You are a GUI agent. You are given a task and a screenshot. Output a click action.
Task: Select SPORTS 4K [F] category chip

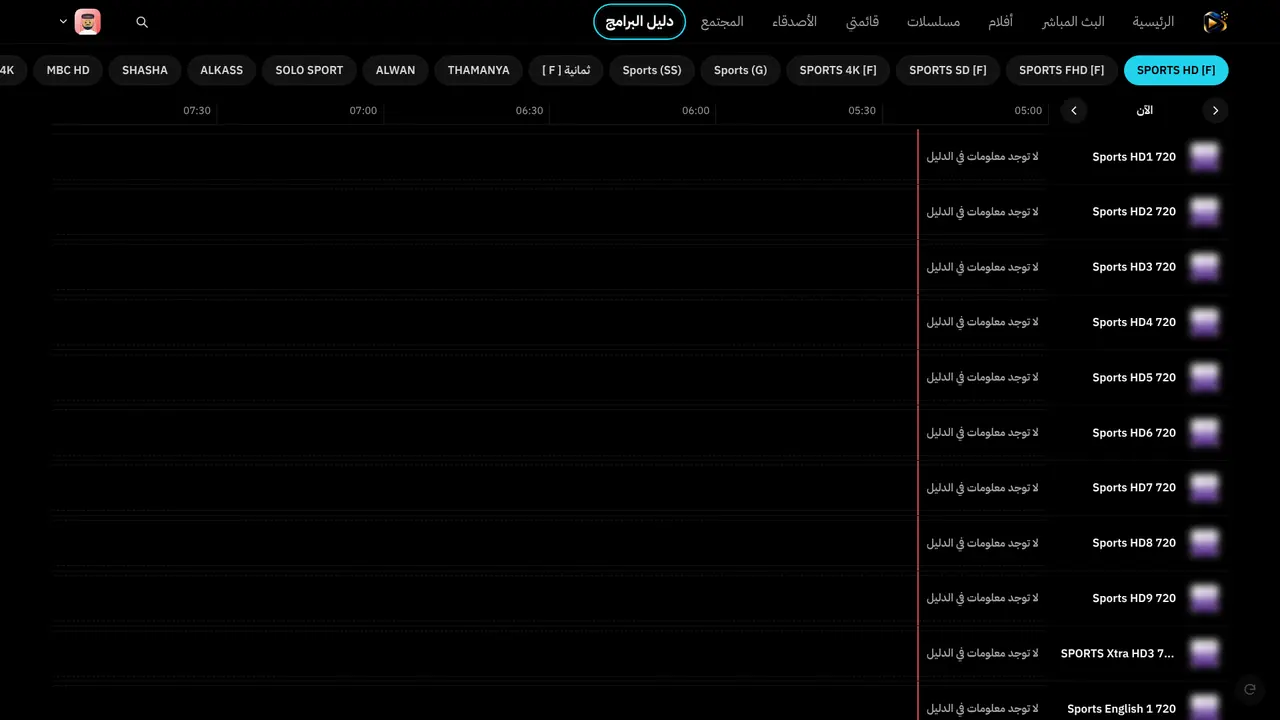[x=838, y=70]
